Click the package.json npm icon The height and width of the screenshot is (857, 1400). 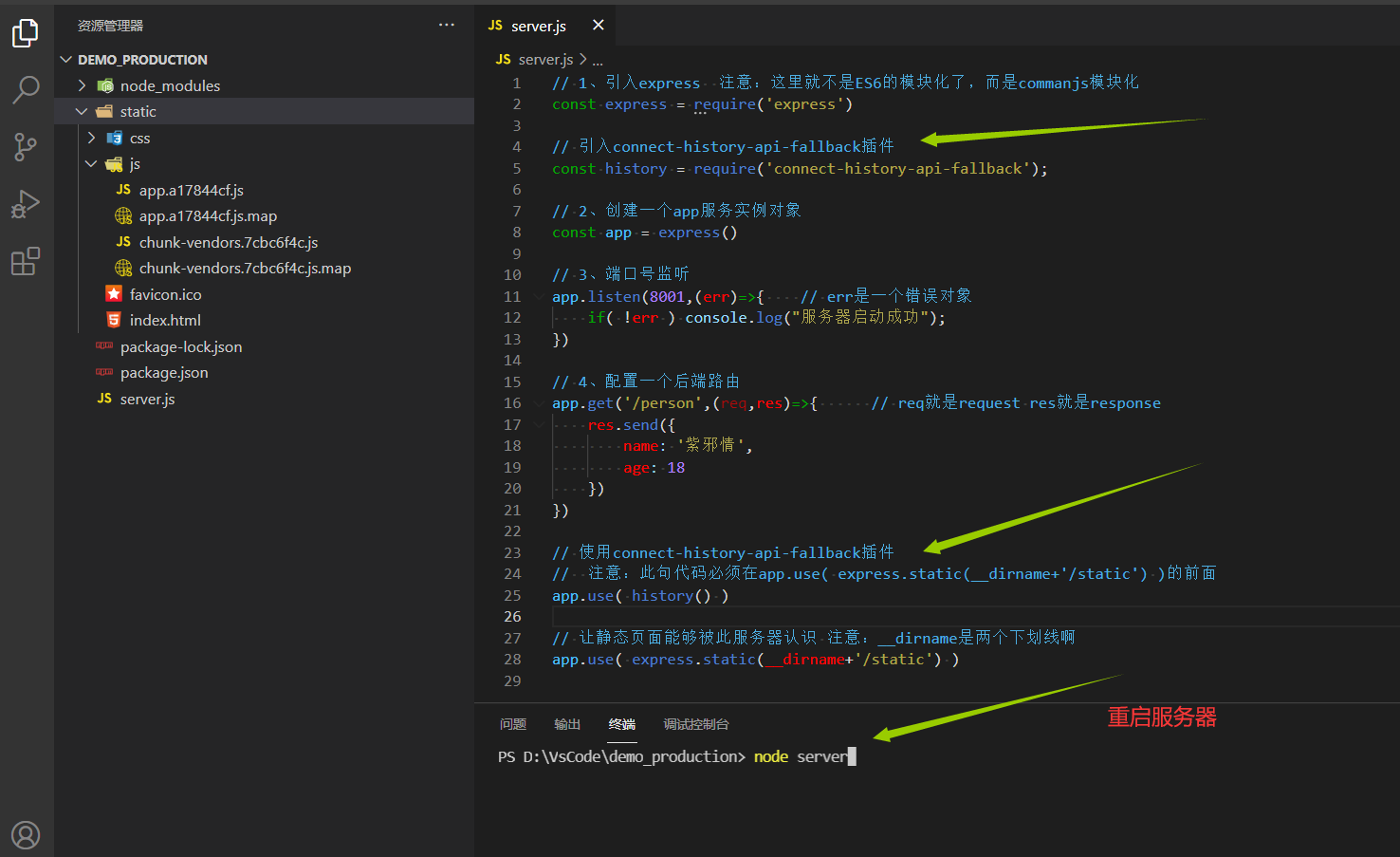pyautogui.click(x=104, y=373)
